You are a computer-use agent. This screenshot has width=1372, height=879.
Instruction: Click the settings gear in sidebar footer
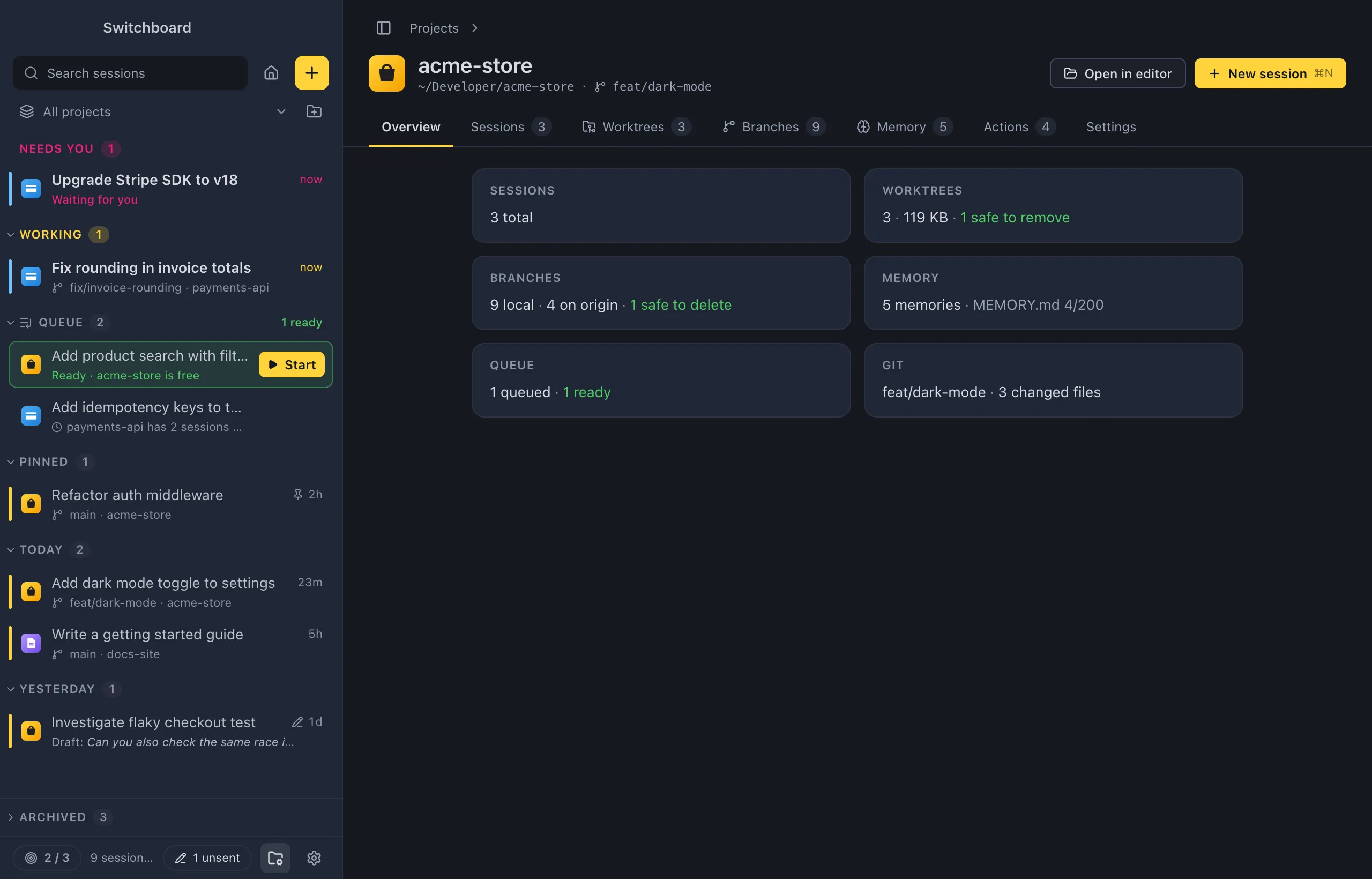click(314, 858)
